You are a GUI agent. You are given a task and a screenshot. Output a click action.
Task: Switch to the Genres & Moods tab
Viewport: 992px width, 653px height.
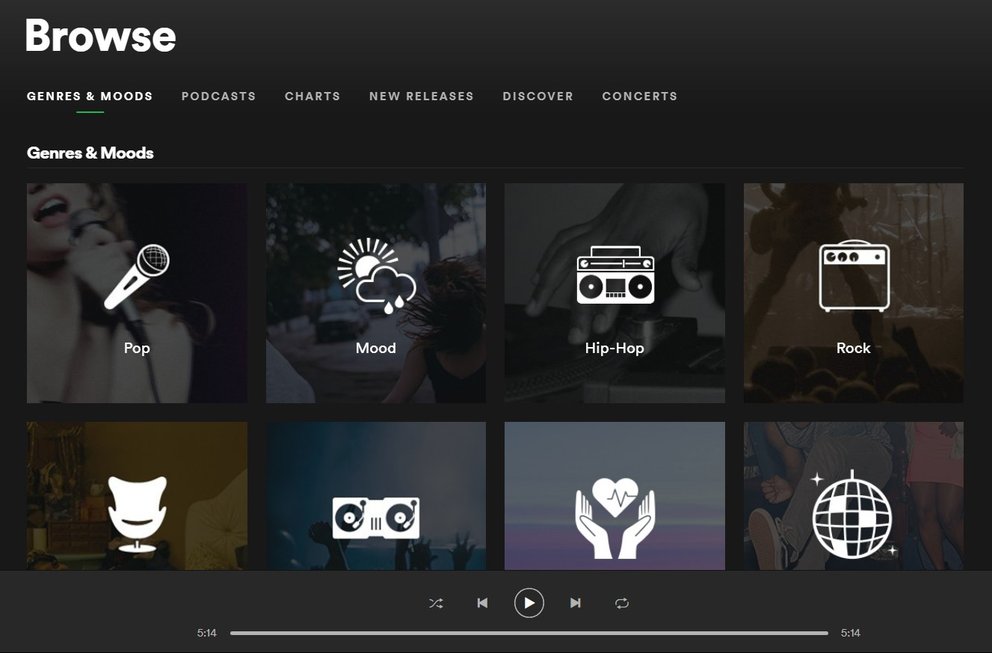[90, 96]
